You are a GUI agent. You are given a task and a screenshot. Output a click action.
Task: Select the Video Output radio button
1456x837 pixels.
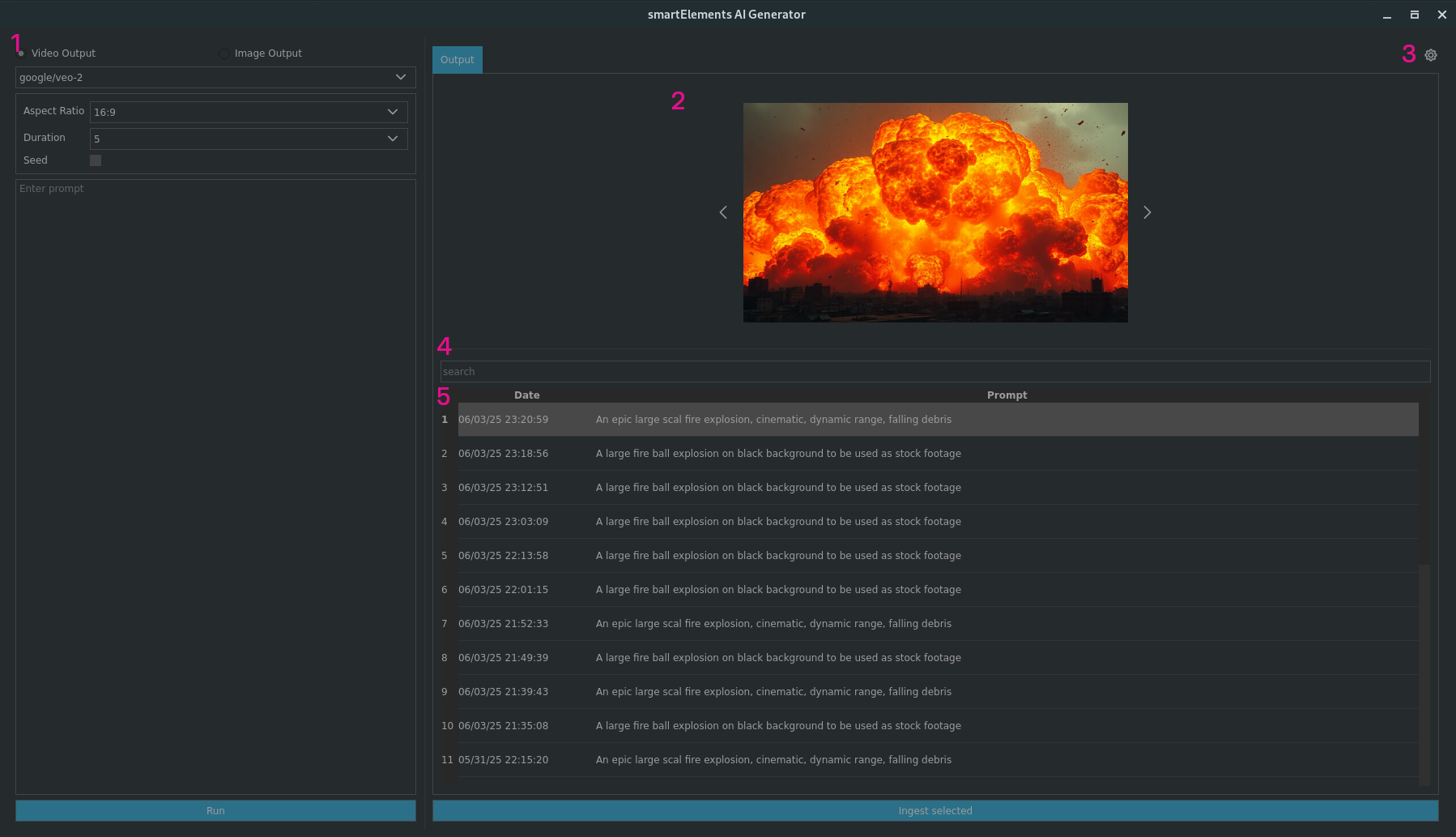click(x=22, y=53)
